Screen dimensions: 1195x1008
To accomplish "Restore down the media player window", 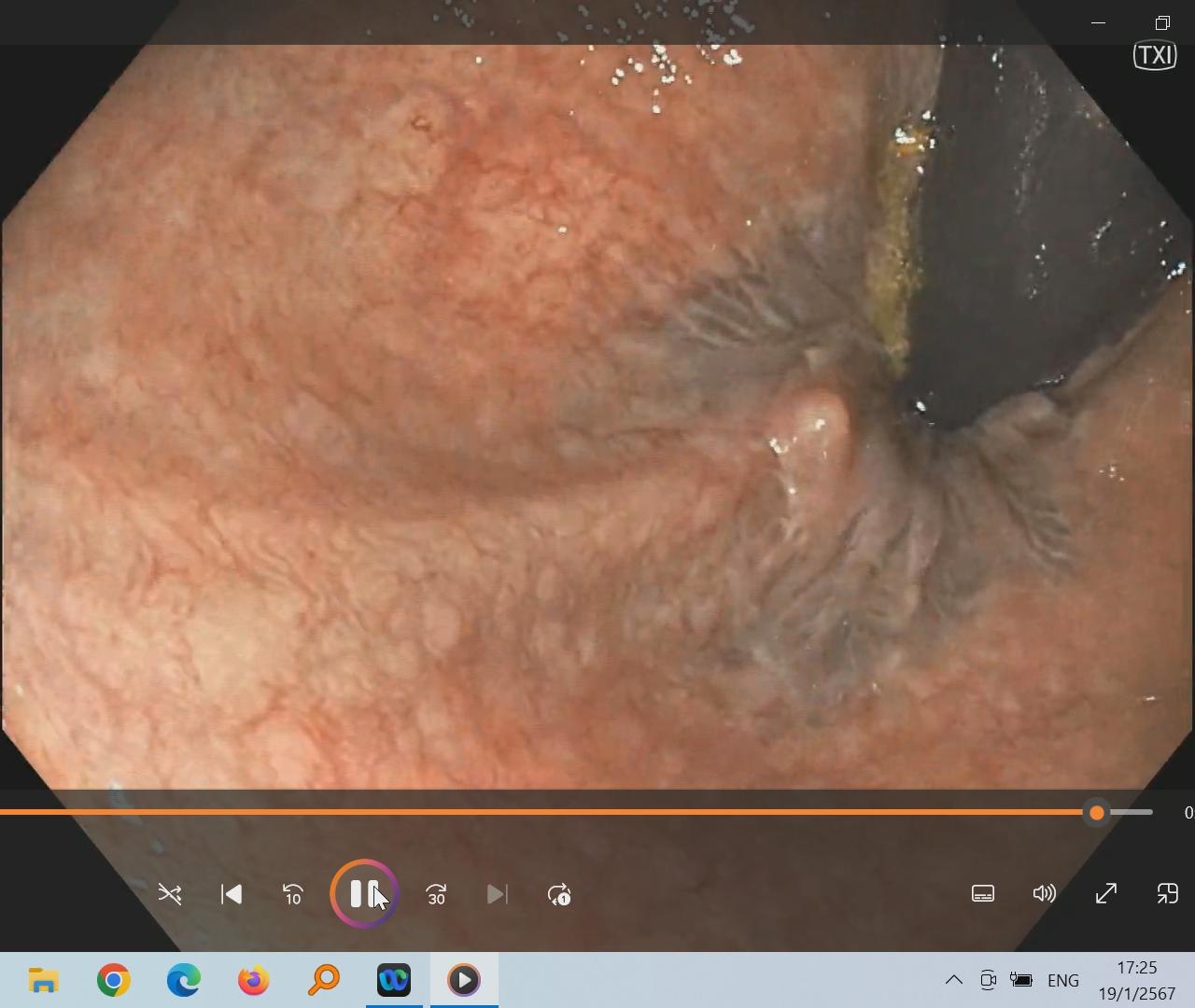I will [x=1162, y=22].
